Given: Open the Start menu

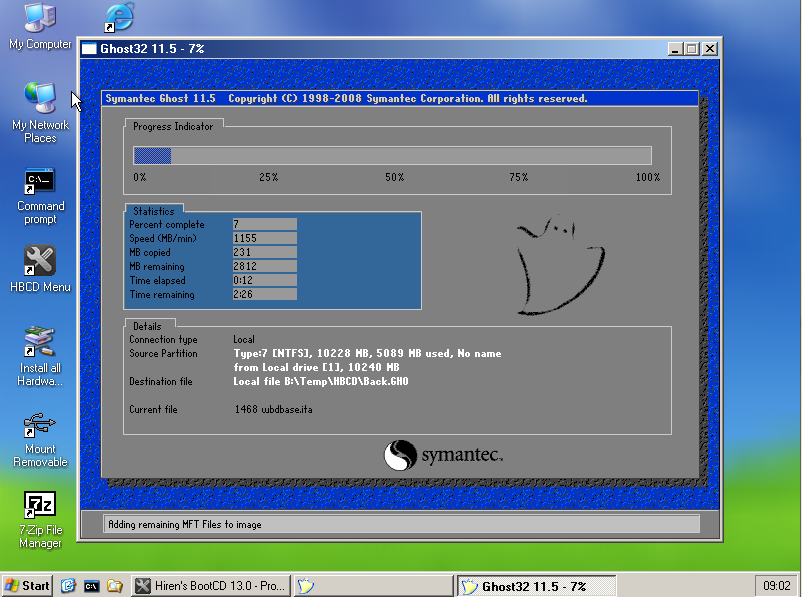Looking at the screenshot, I should [27, 586].
